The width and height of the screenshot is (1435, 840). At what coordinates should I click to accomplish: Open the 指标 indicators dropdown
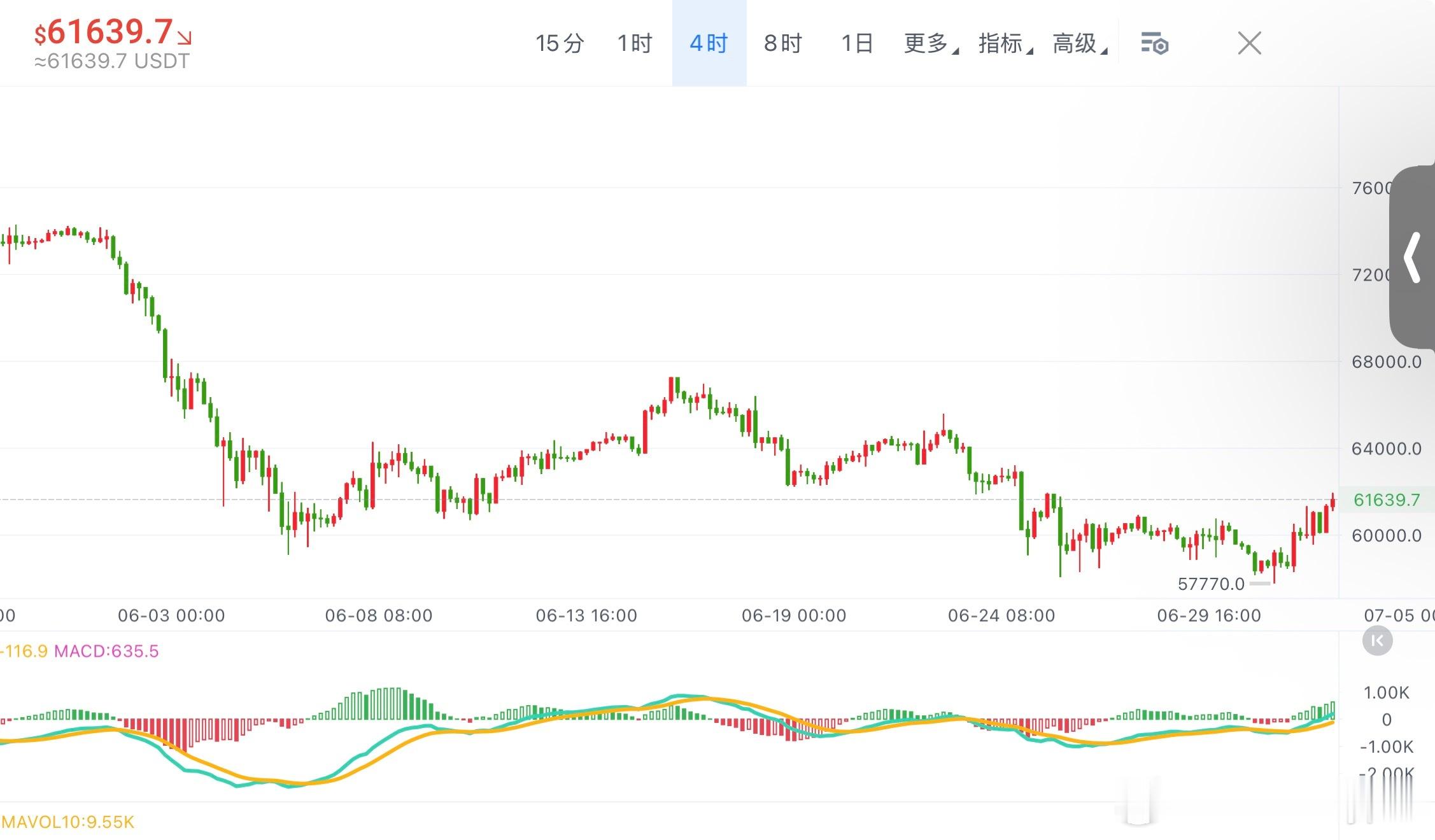point(1005,43)
